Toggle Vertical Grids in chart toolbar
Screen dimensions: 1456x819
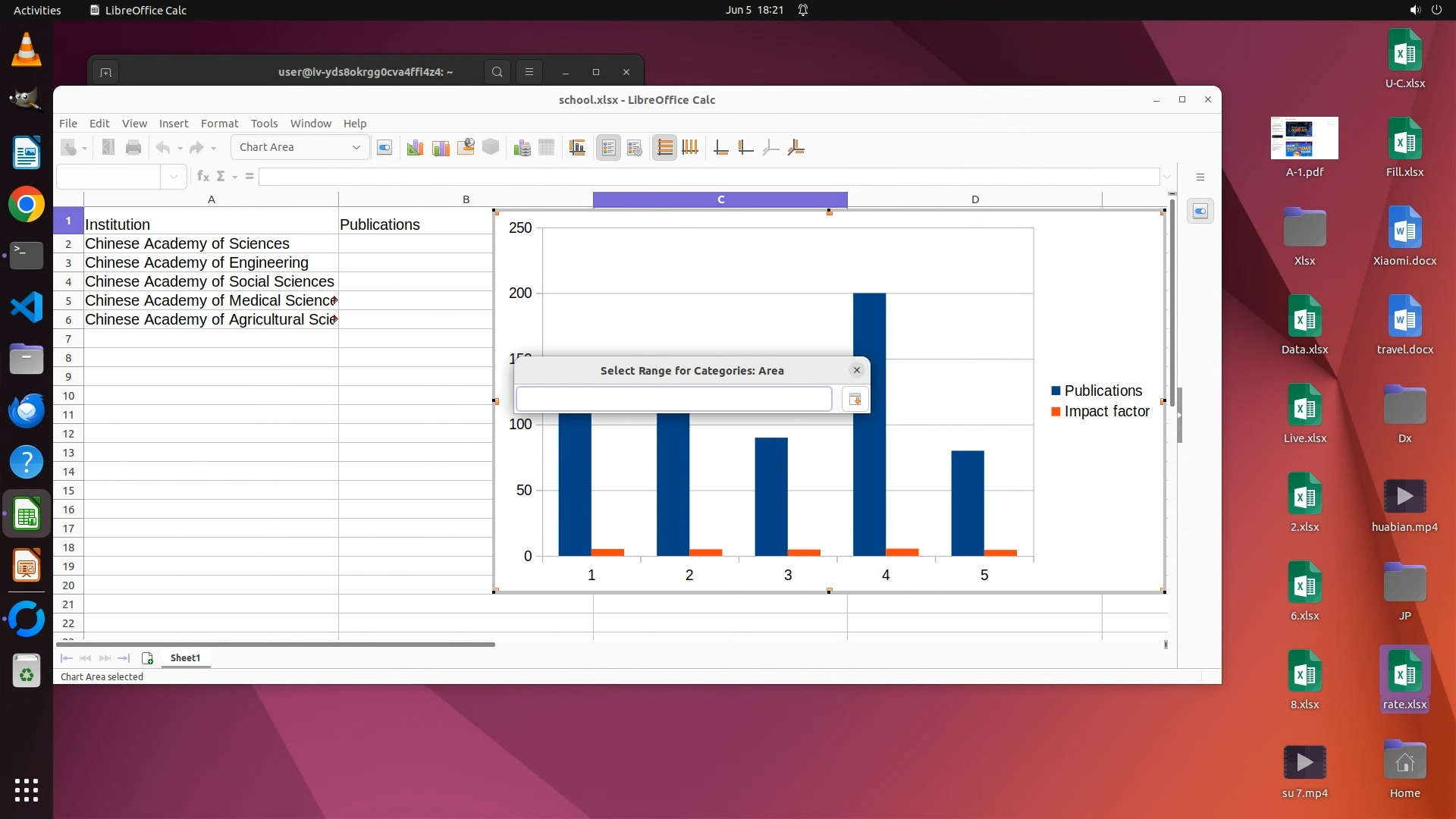pyautogui.click(x=690, y=148)
